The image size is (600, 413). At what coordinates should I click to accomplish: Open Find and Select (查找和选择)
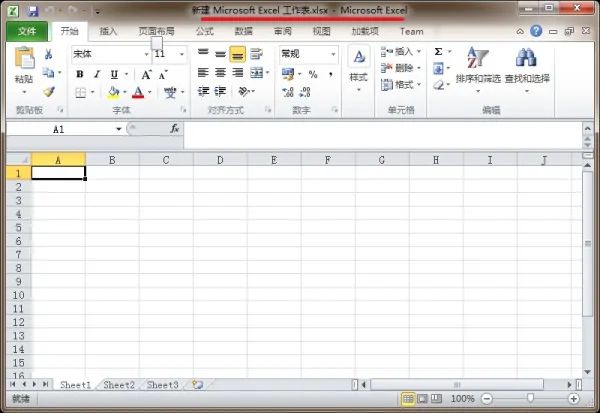coord(527,70)
